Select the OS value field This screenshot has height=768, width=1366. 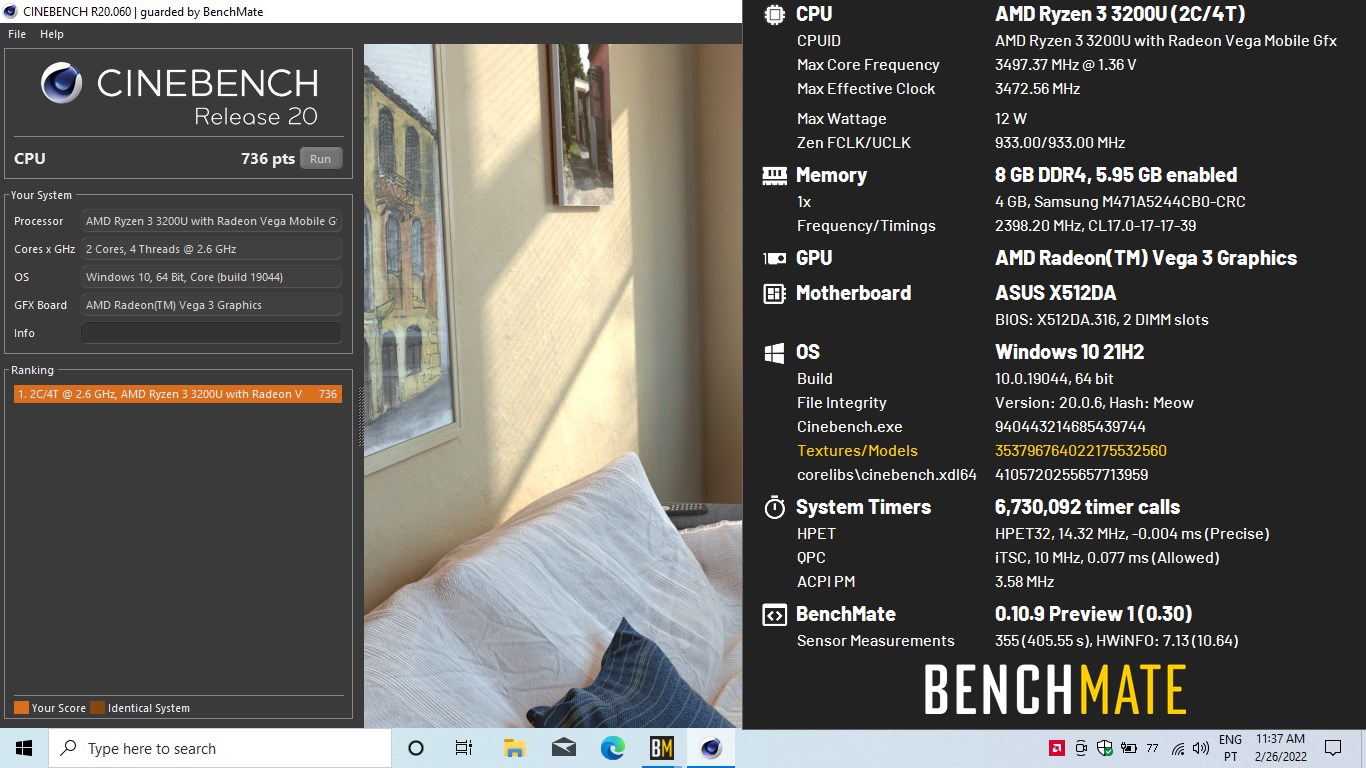click(211, 277)
